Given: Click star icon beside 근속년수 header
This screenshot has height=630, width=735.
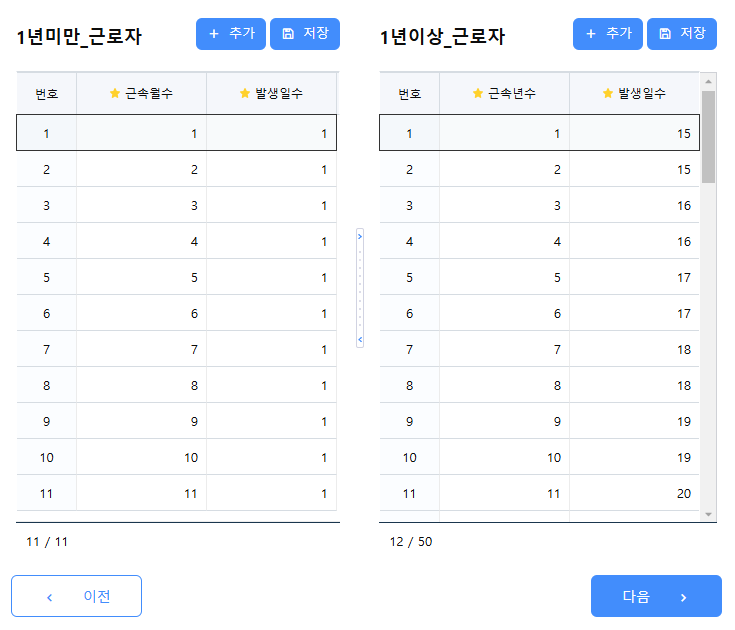Looking at the screenshot, I should (478, 94).
